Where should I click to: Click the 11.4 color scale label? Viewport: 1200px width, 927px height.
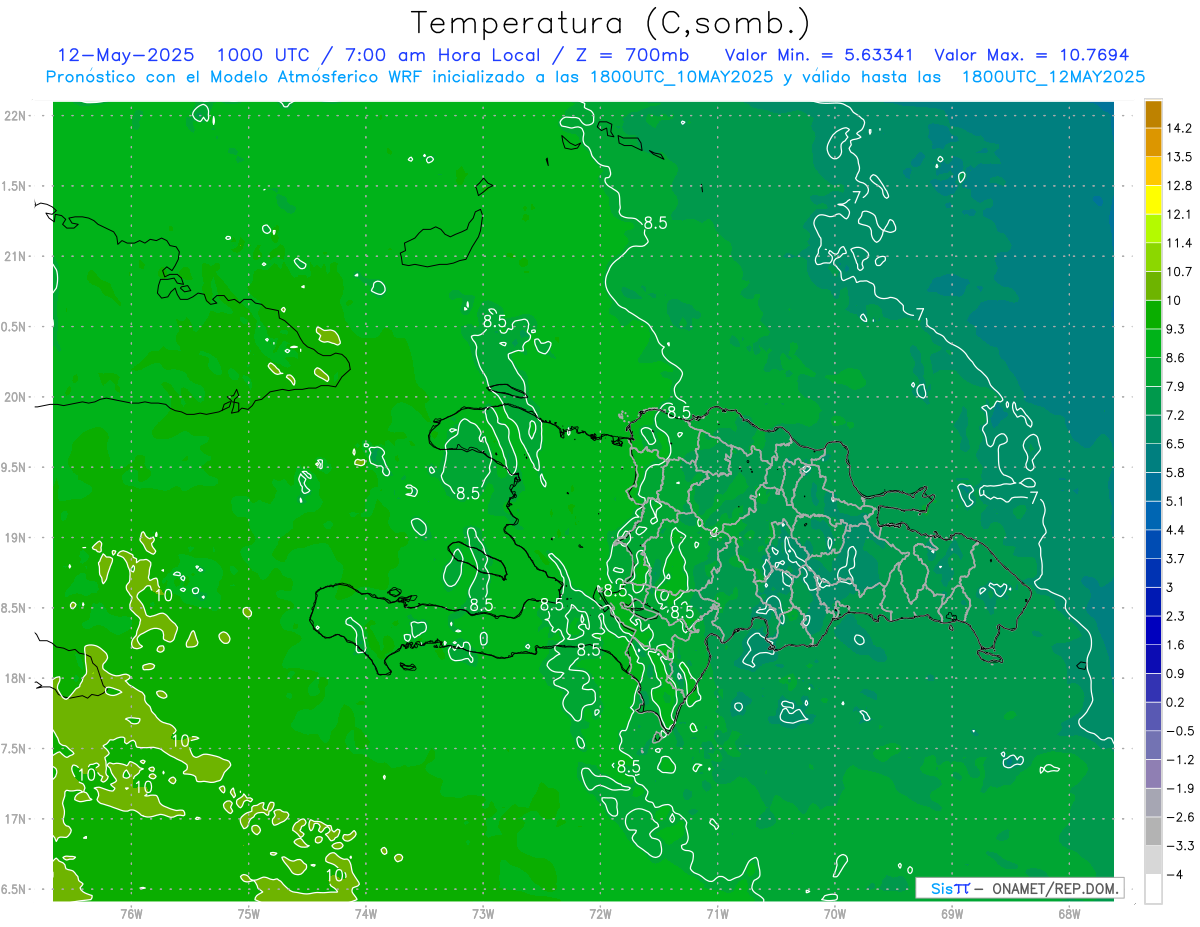(1179, 243)
